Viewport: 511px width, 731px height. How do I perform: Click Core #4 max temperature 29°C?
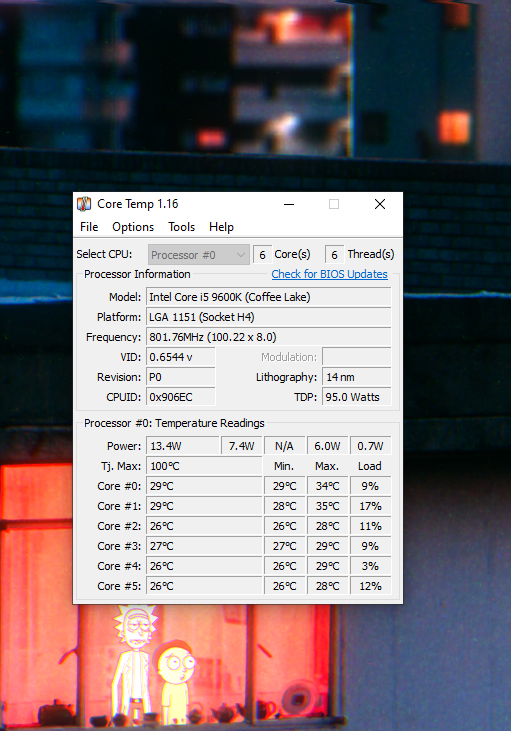327,566
